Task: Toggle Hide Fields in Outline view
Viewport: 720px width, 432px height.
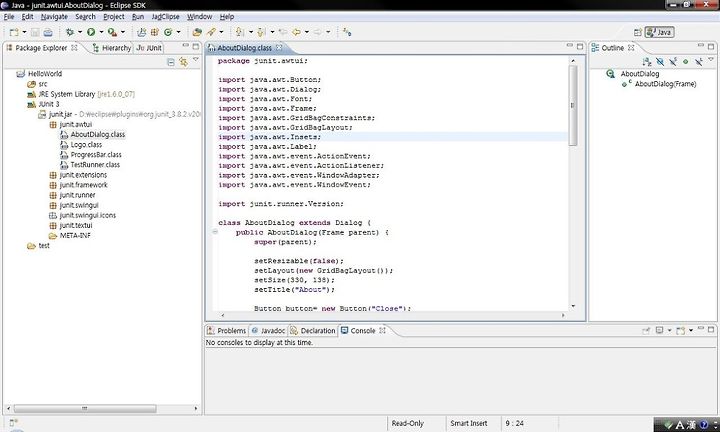Action: [x=660, y=62]
